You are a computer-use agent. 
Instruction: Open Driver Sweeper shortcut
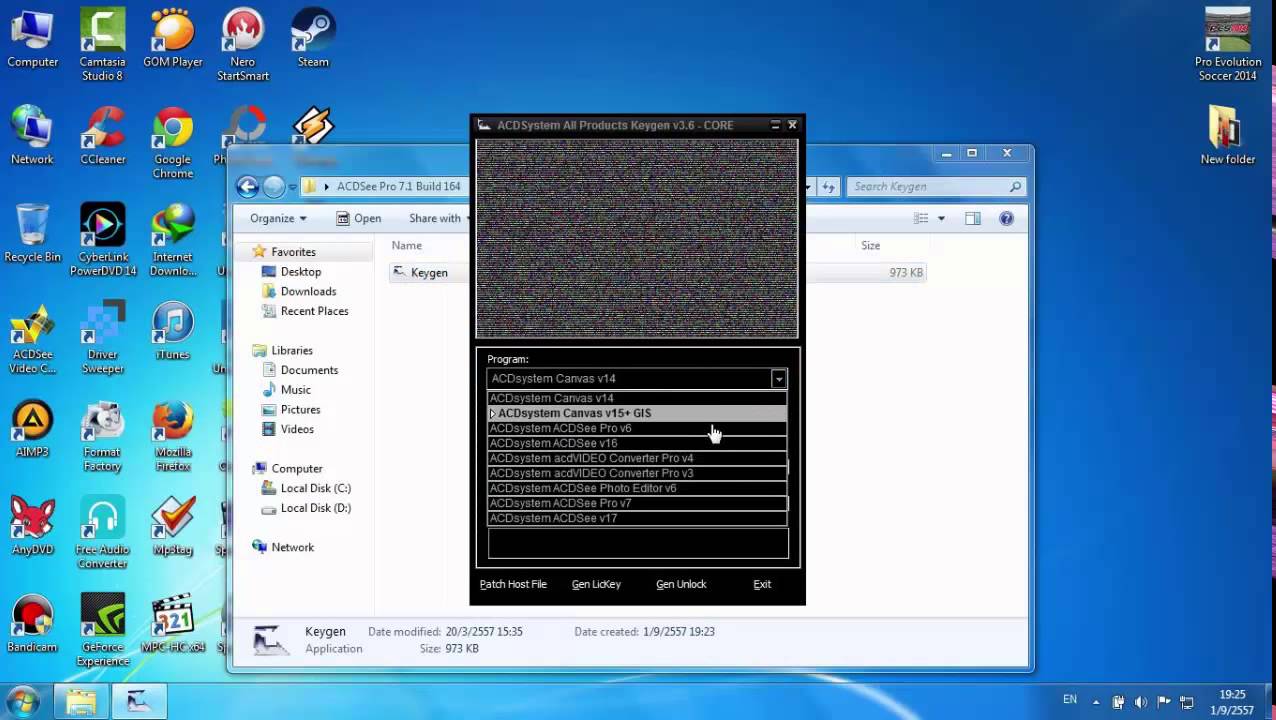click(x=102, y=338)
